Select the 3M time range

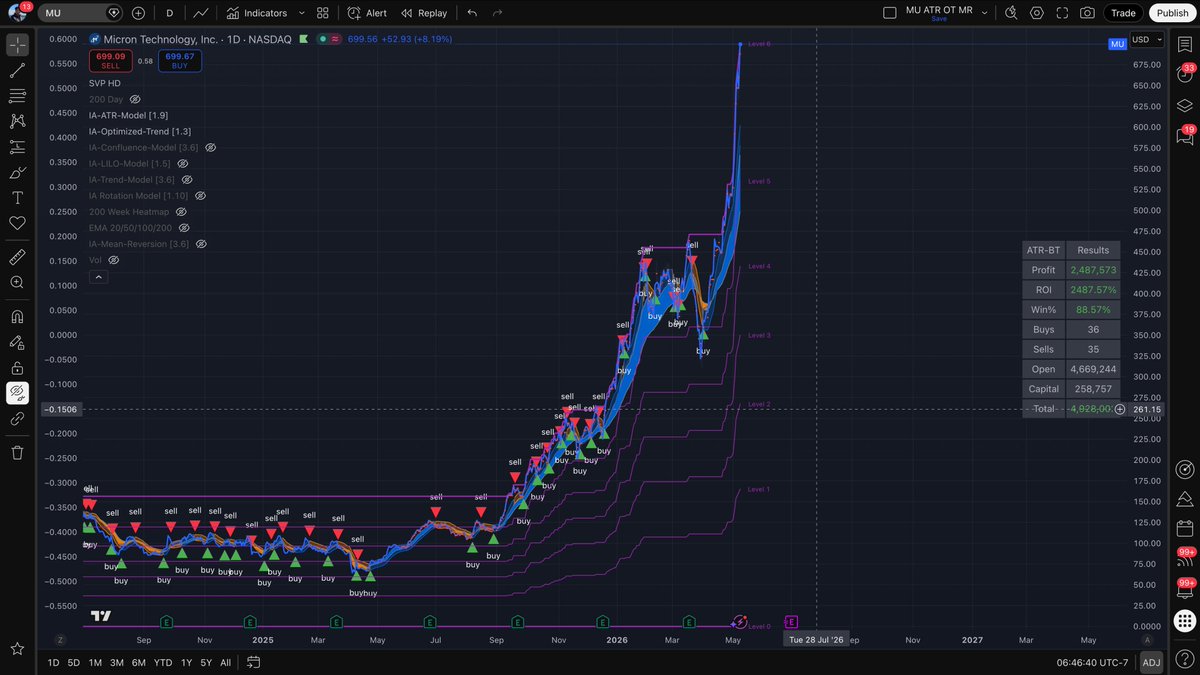click(x=117, y=662)
